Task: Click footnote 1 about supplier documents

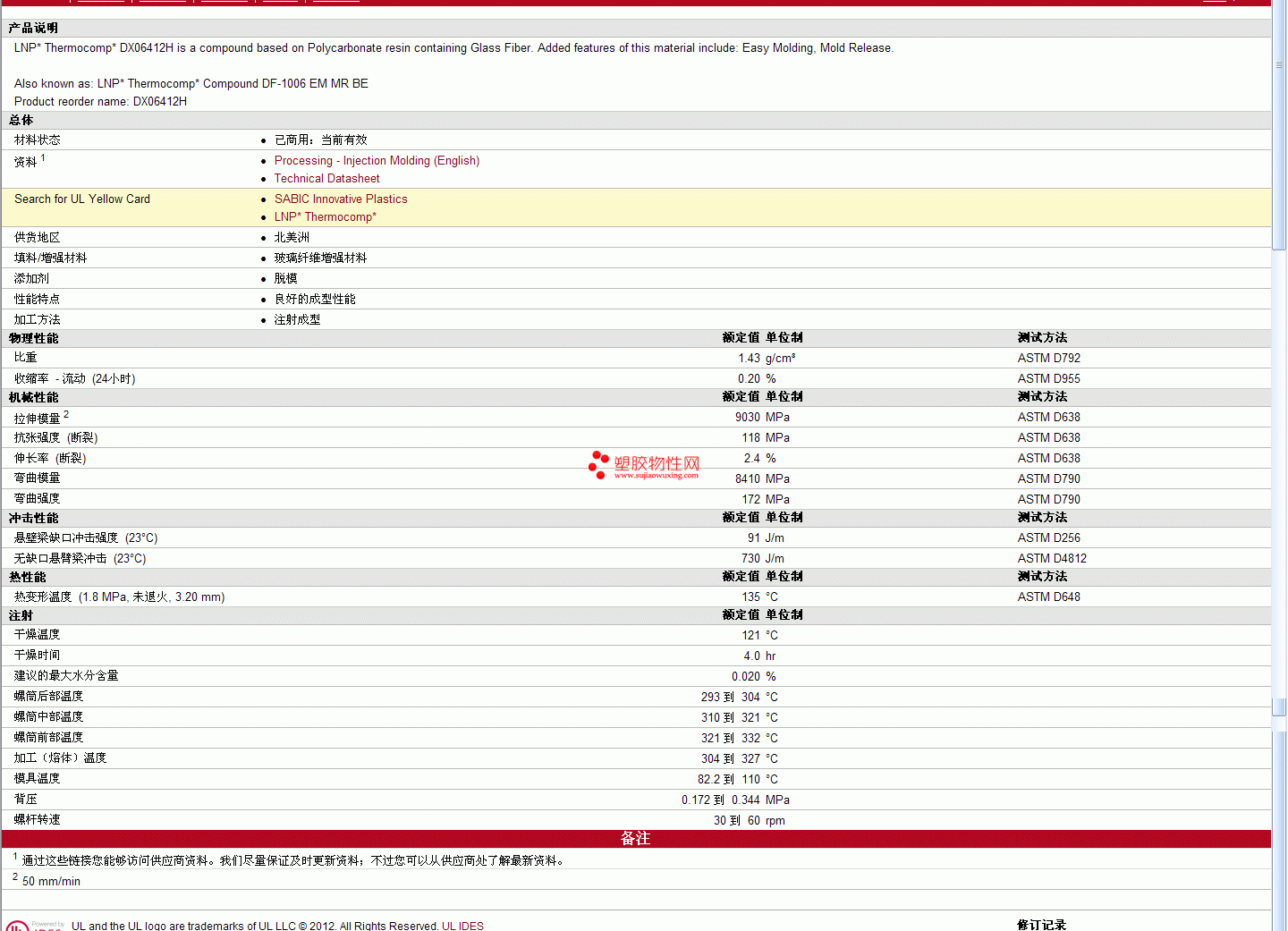Action: click(295, 861)
